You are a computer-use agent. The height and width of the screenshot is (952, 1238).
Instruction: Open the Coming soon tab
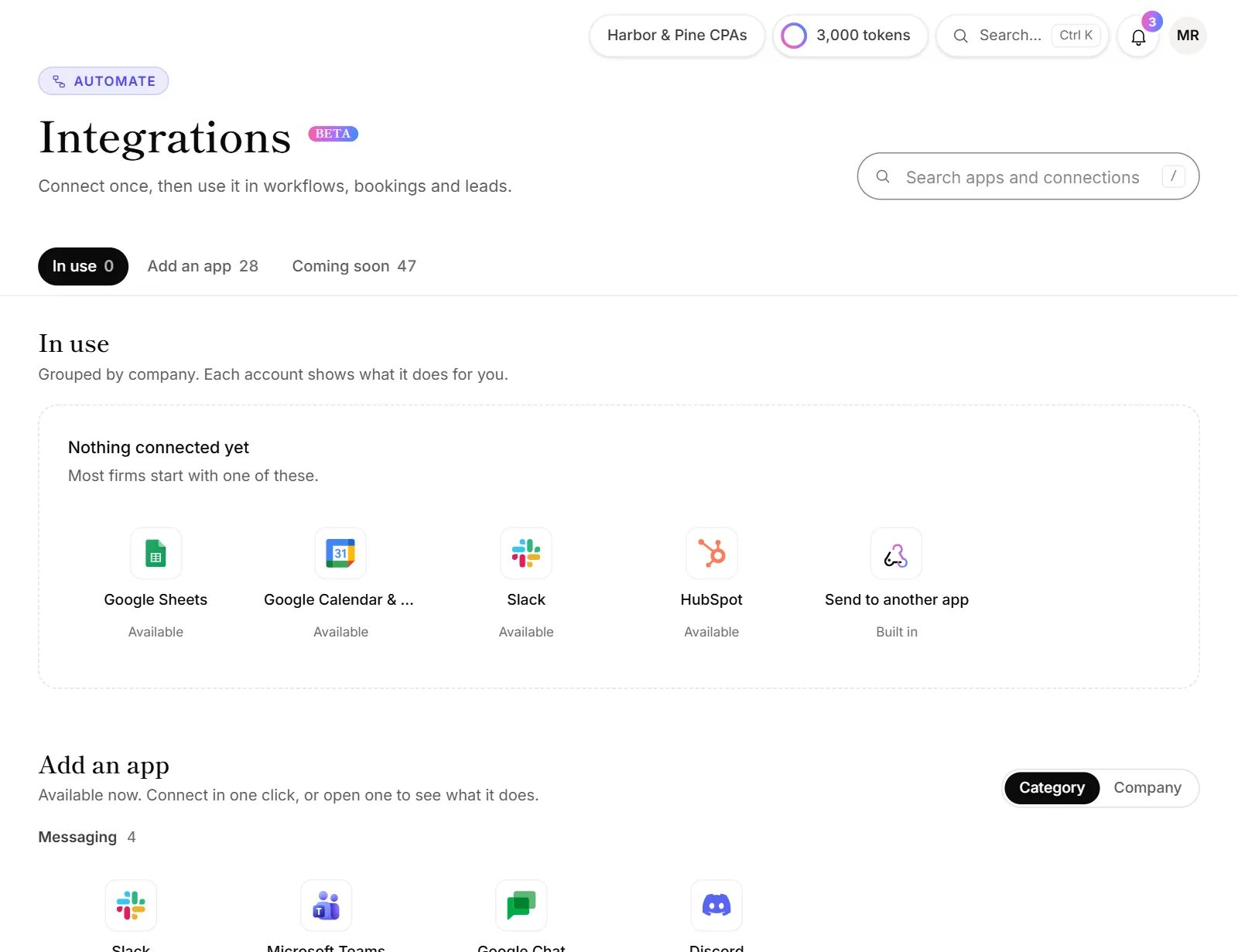pos(354,266)
